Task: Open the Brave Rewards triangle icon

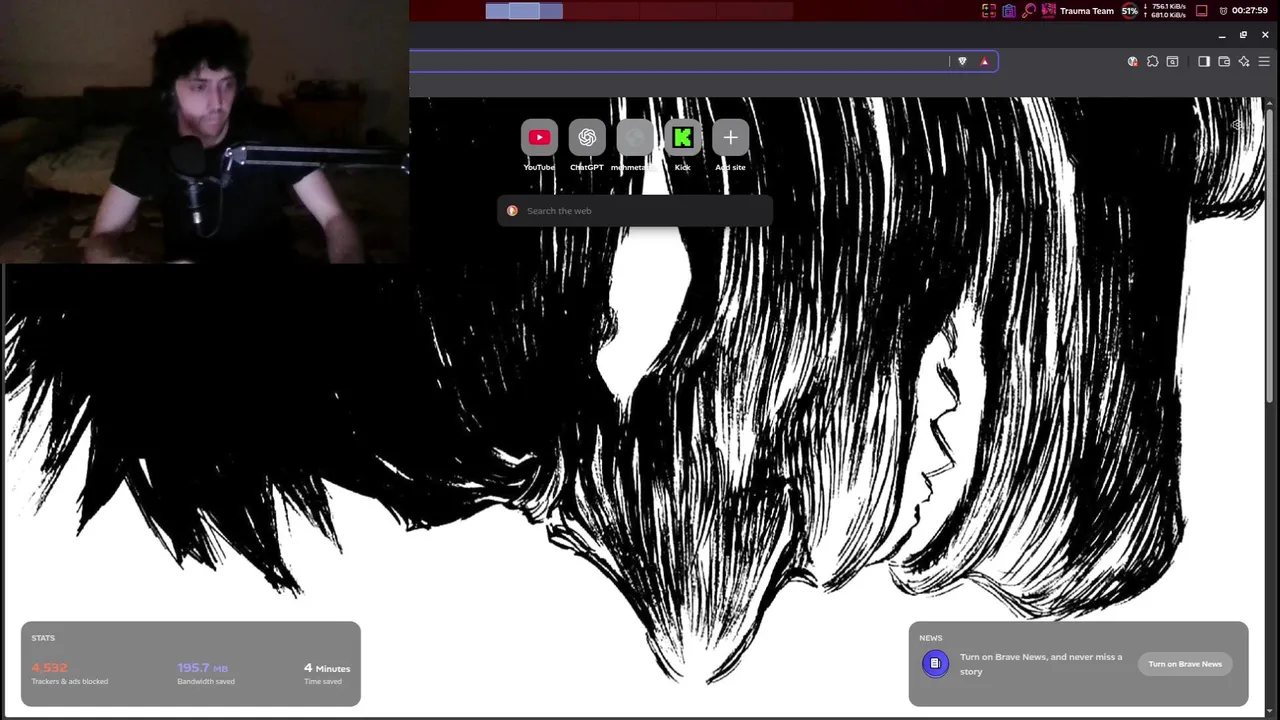Action: pyautogui.click(x=984, y=61)
